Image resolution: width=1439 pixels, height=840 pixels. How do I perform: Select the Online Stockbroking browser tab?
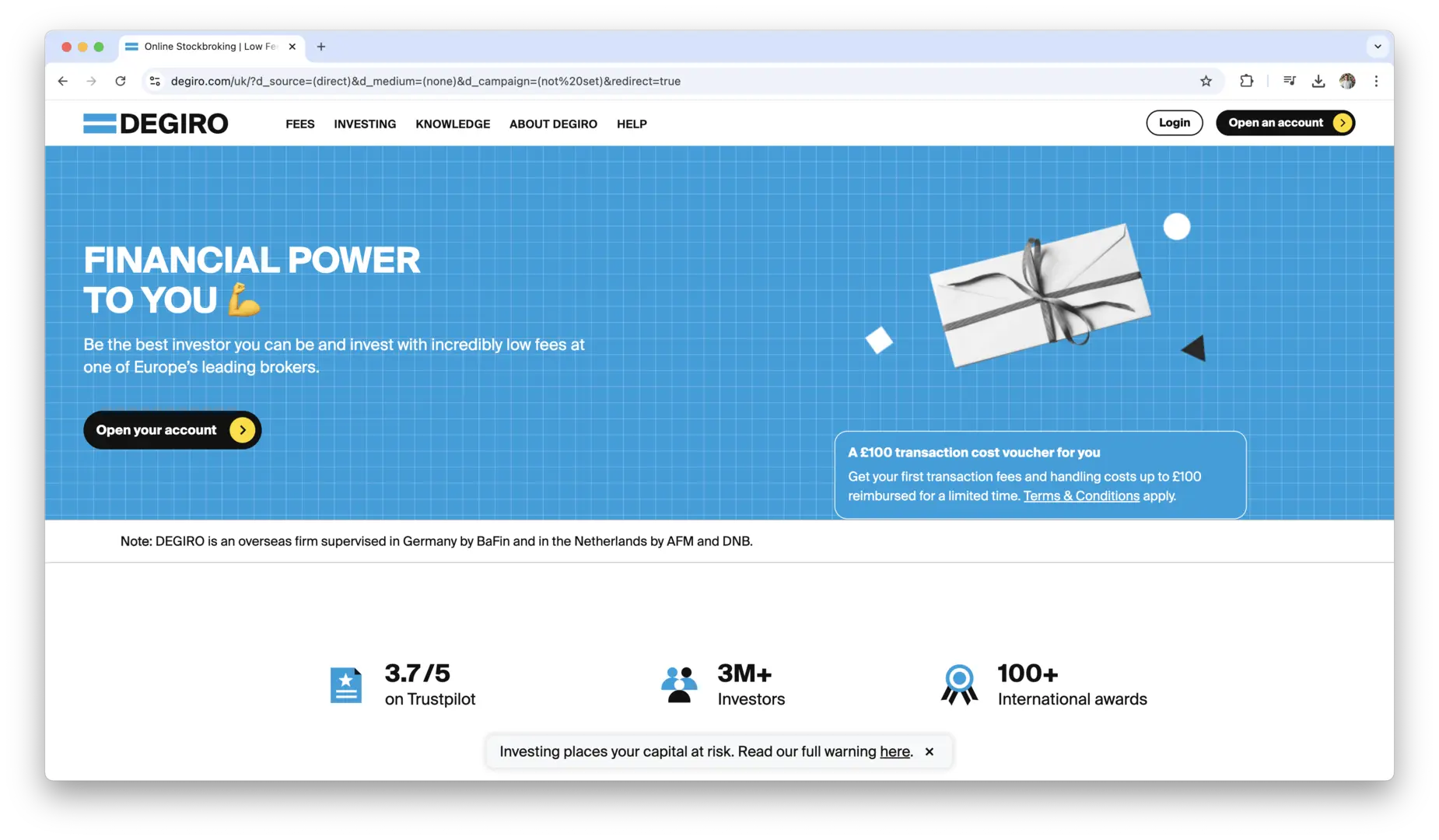[211, 47]
